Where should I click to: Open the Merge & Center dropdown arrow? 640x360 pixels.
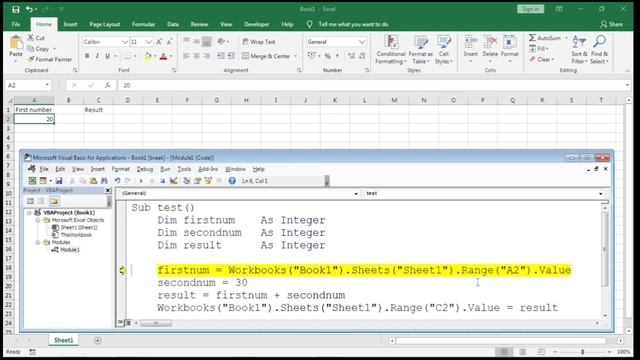296,56
